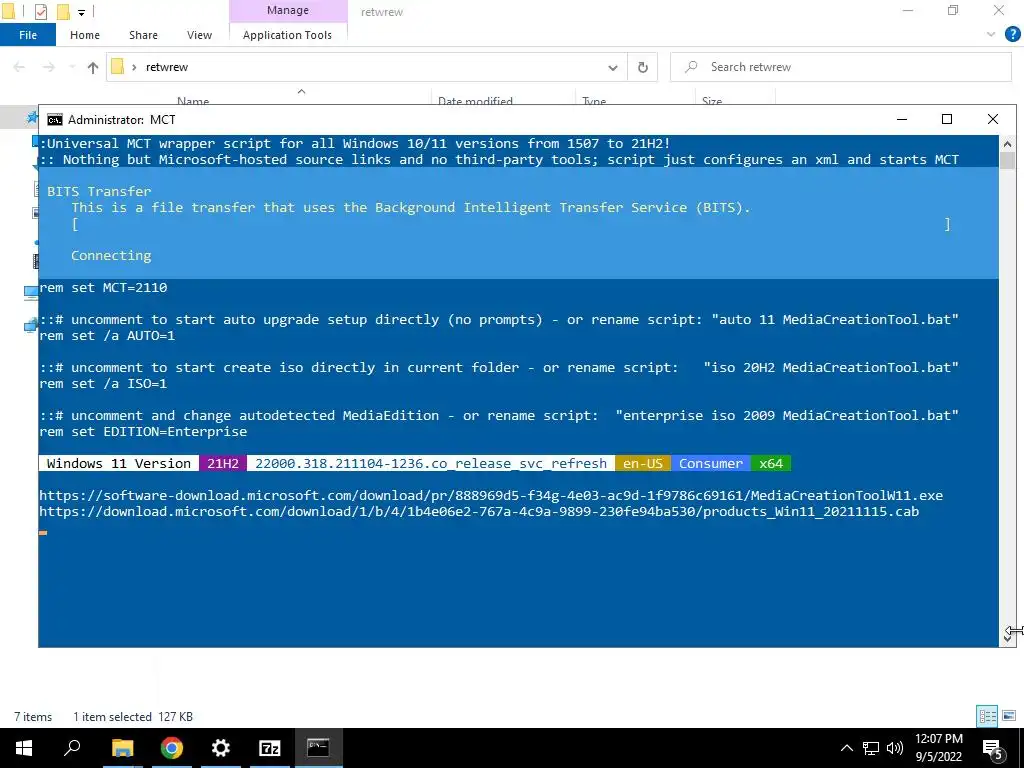Open taskbar search magnifier
This screenshot has height=768, width=1024.
[x=72, y=748]
